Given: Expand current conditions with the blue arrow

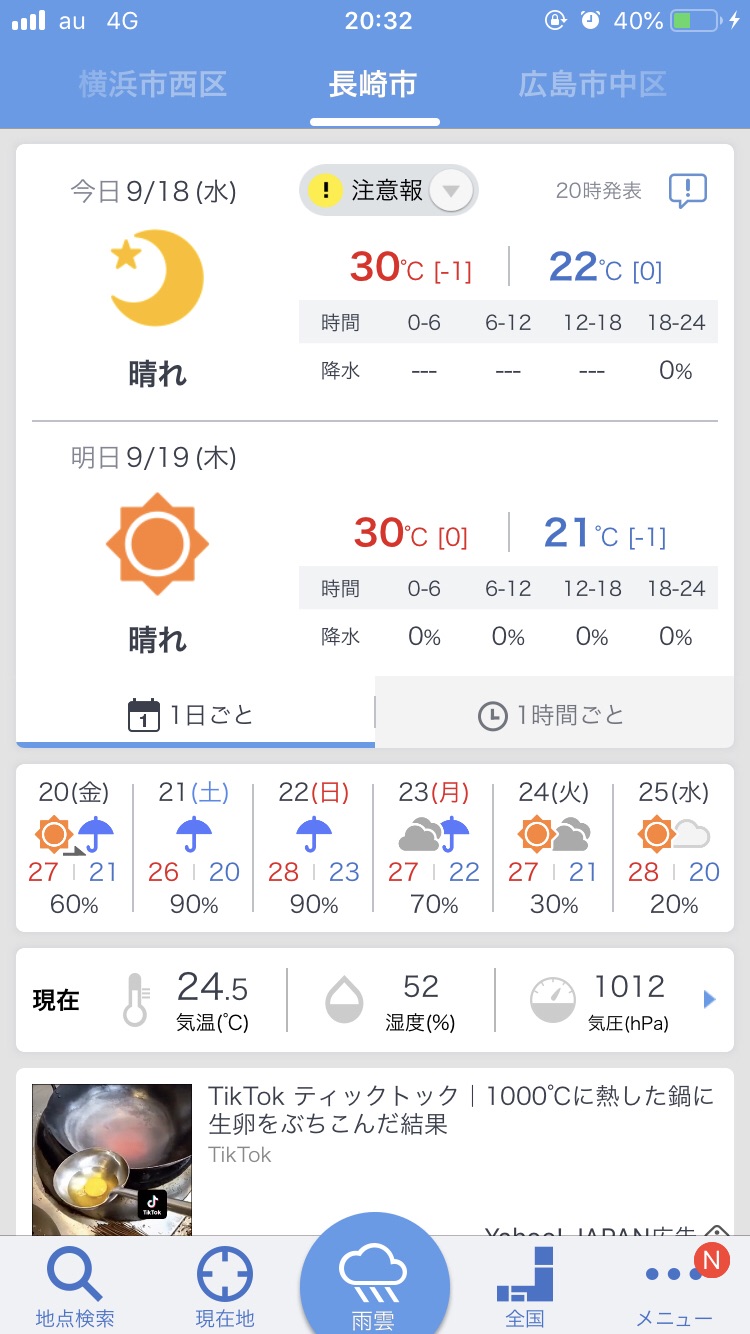Looking at the screenshot, I should point(710,999).
